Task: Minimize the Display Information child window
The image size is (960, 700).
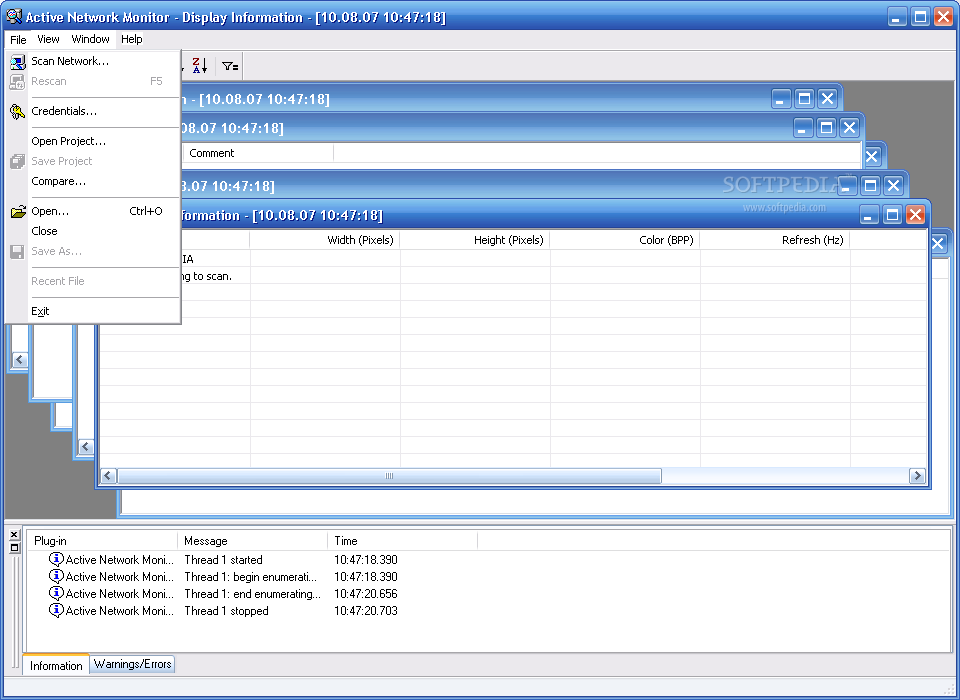Action: (869, 214)
